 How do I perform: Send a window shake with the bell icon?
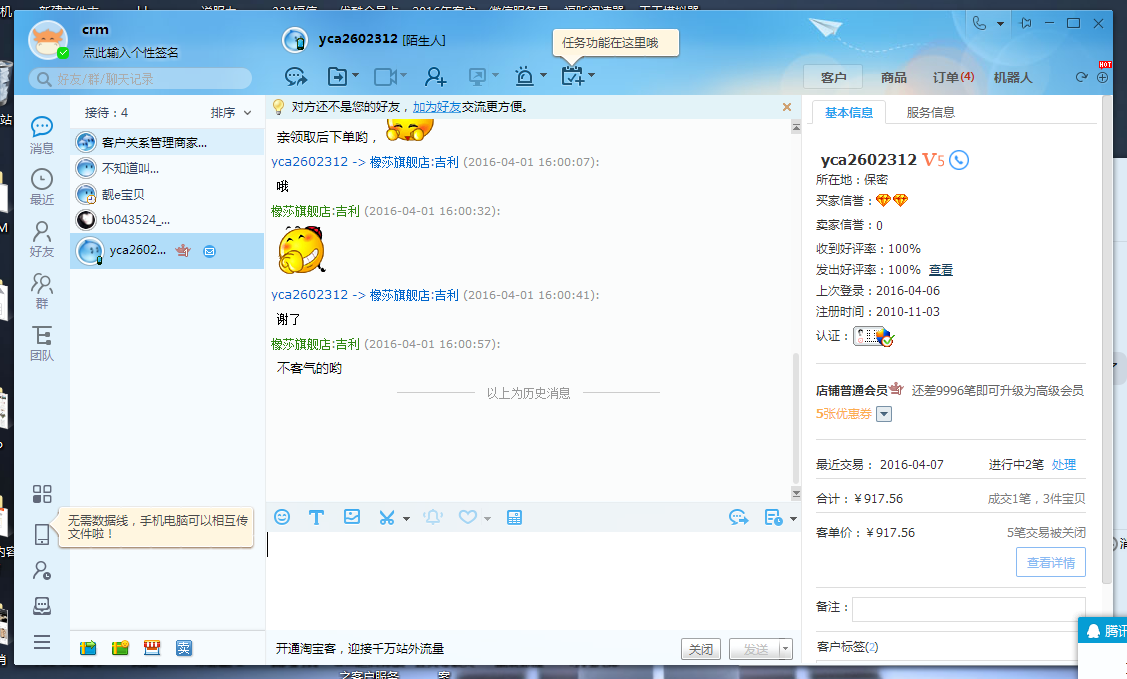pos(433,517)
